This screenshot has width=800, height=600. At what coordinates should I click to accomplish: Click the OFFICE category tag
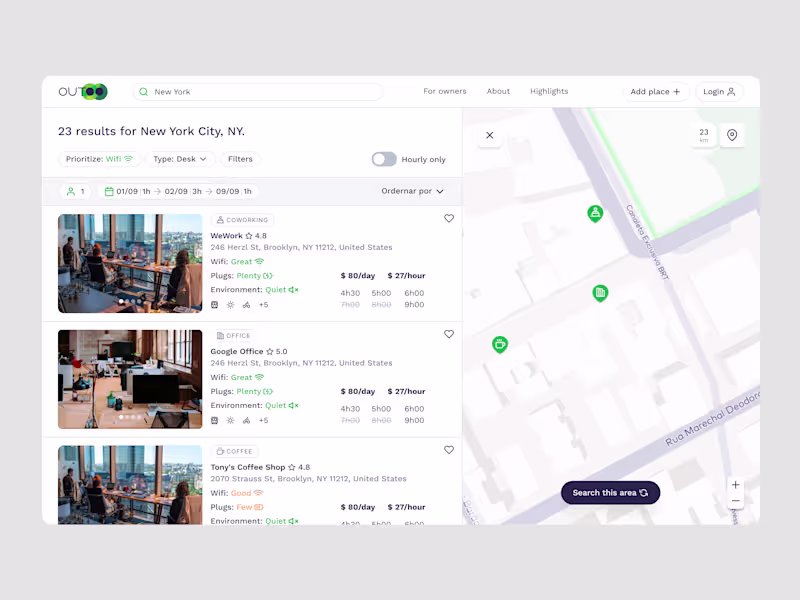(x=234, y=336)
